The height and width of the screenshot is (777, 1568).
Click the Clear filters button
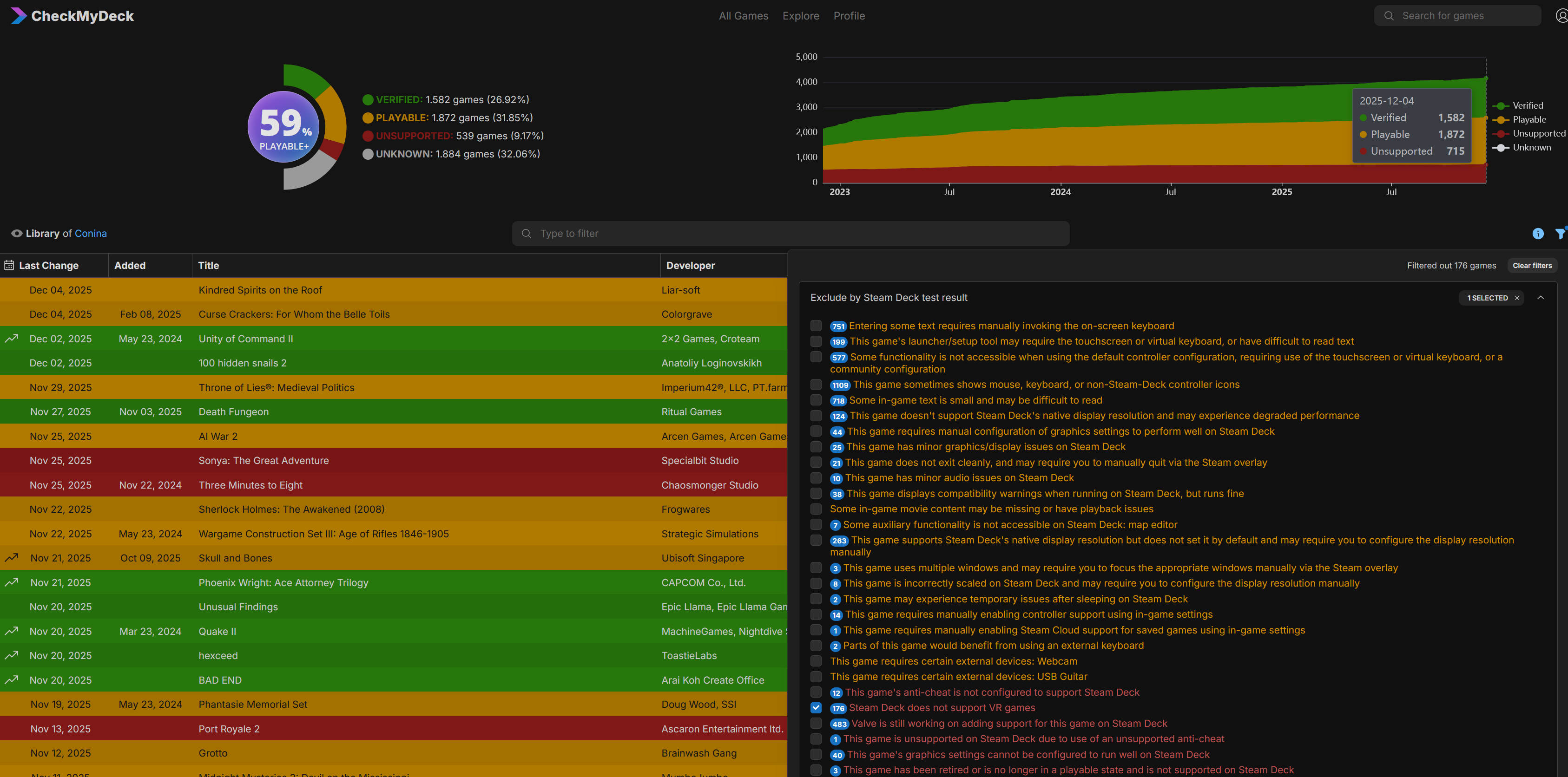pyautogui.click(x=1532, y=265)
